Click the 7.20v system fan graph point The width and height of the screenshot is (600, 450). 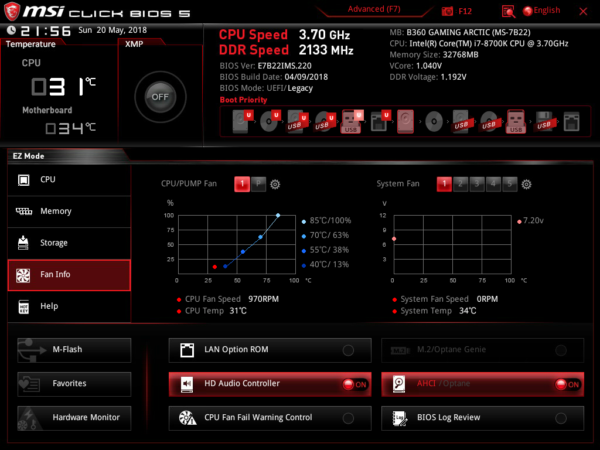click(x=394, y=239)
